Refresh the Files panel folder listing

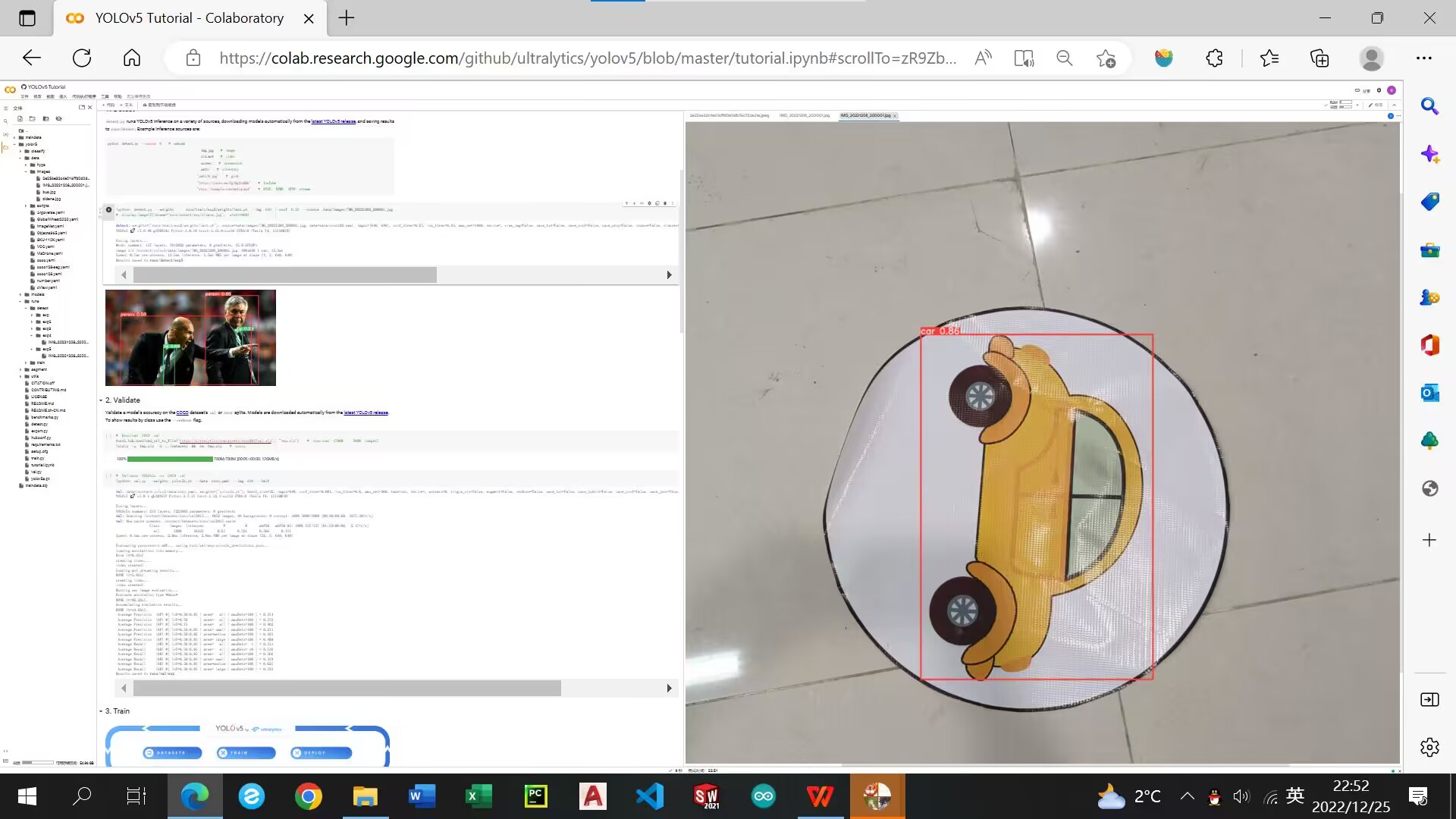(x=33, y=119)
